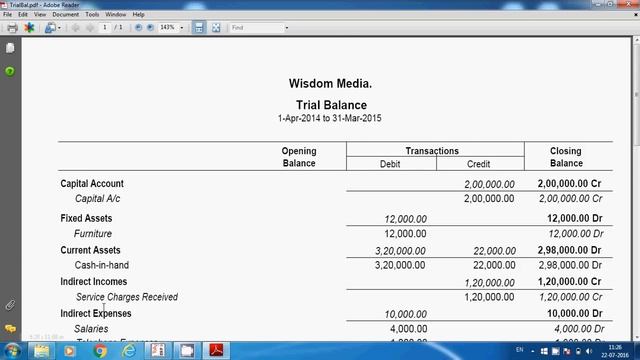
Task: Toggle fit one full page view
Action: [216, 28]
